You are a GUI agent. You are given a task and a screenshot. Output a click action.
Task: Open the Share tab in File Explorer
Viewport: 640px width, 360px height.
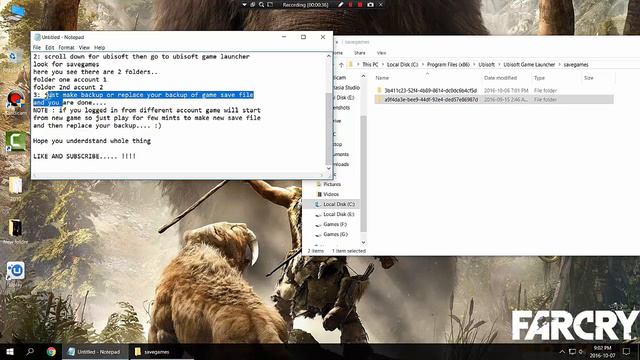pyautogui.click(x=360, y=53)
